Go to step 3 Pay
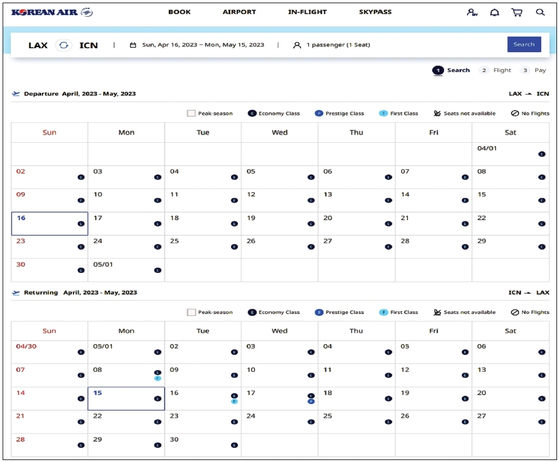Image resolution: width=559 pixels, height=462 pixels. coord(533,70)
